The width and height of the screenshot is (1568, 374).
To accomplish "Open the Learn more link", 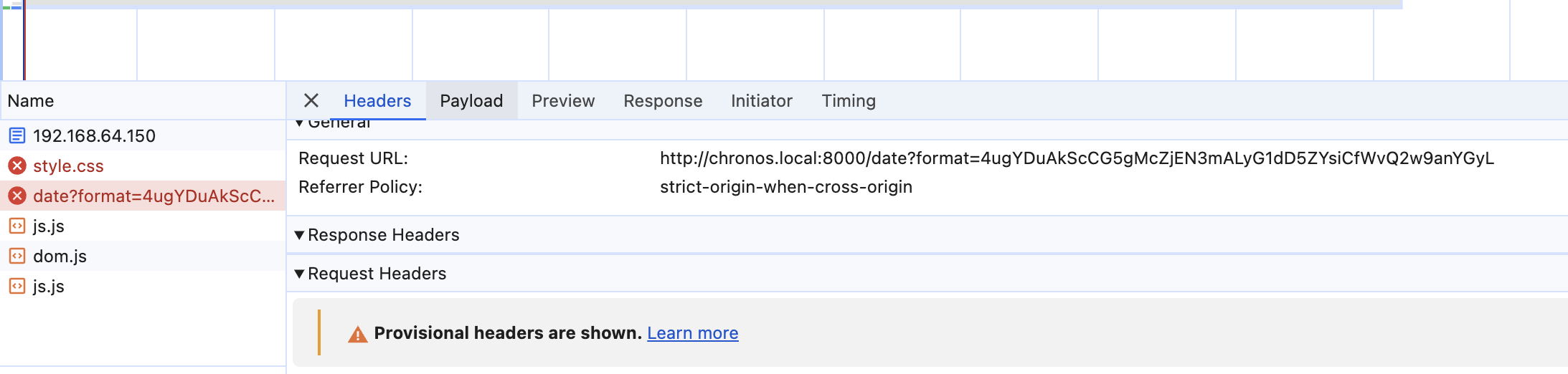I will click(693, 333).
